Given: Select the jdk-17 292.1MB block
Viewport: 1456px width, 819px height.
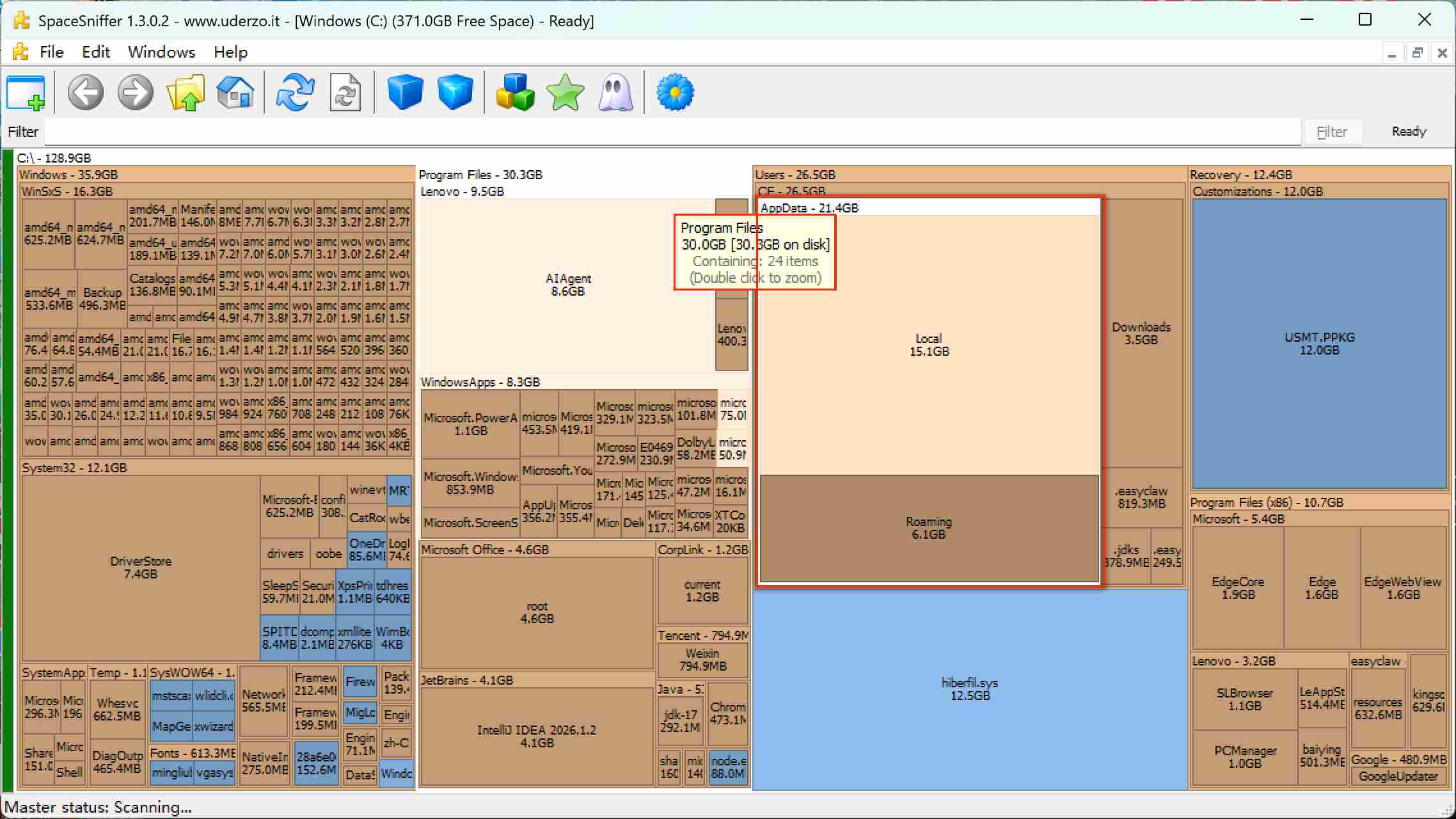Looking at the screenshot, I should pos(680,721).
